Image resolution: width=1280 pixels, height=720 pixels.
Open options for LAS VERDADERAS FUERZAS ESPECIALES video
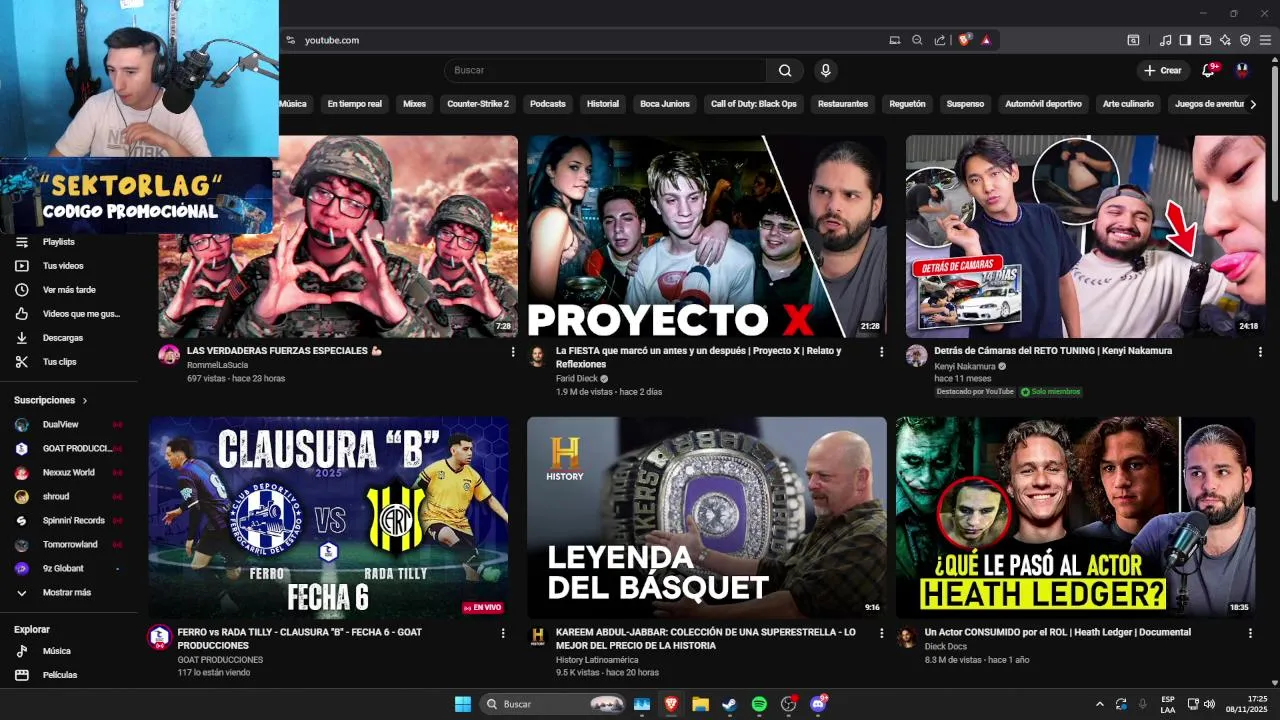[x=513, y=352]
